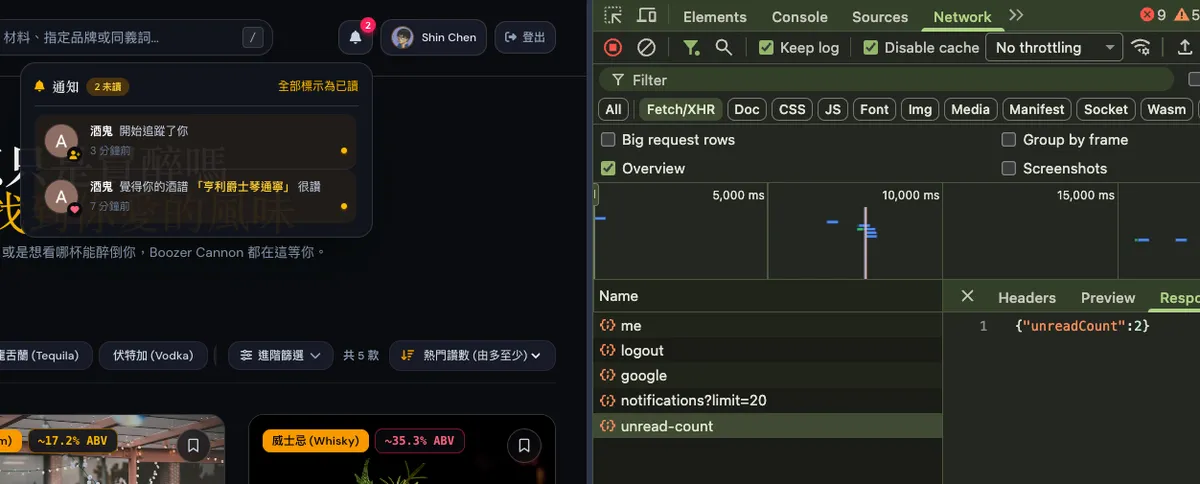This screenshot has height=484, width=1200.
Task: Open network conditions wifi-gear icon
Action: (x=1140, y=47)
